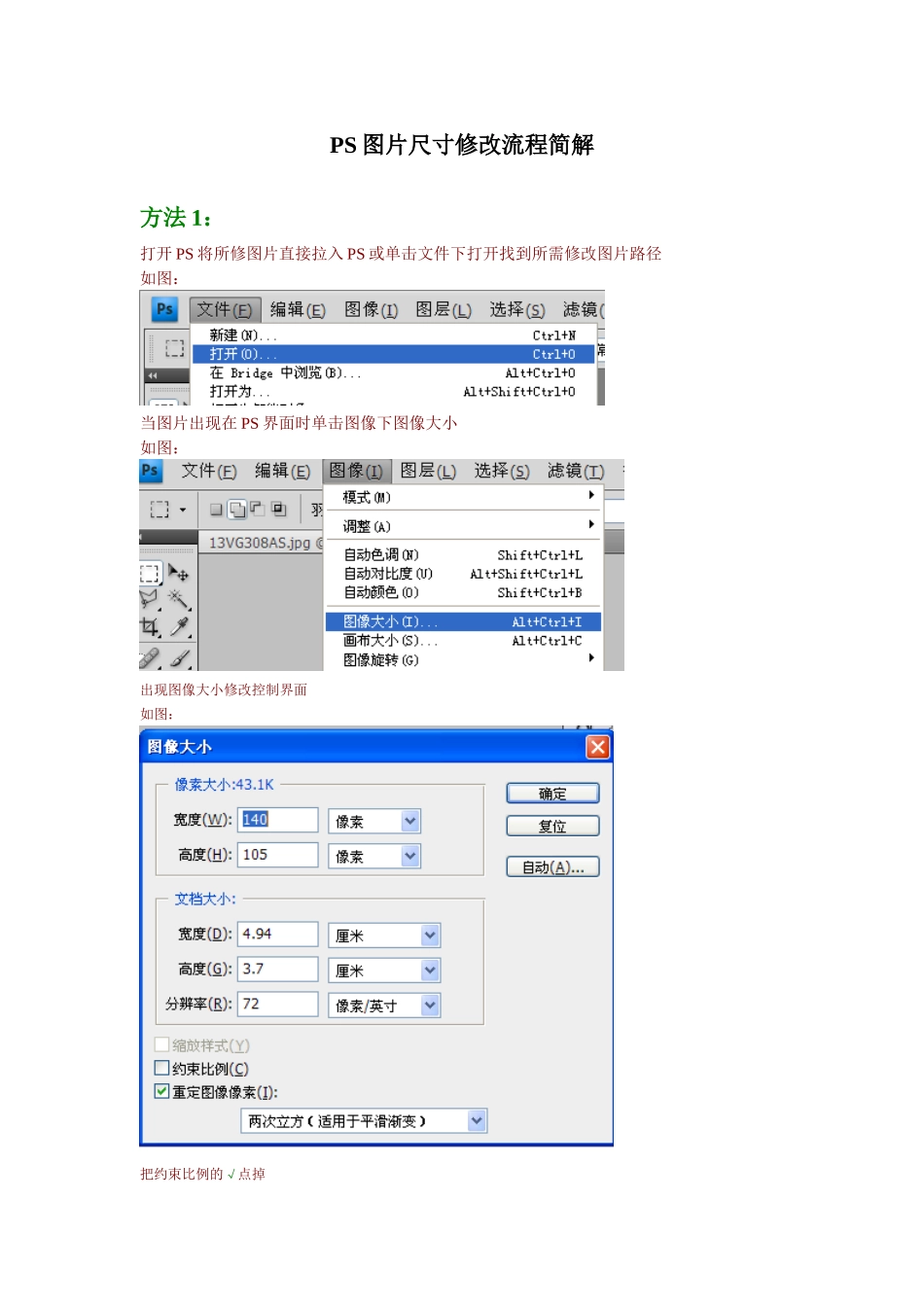Toggle the 缩放样式(Y) checkbox
Viewport: 924px width, 1307px height.
(x=162, y=1044)
